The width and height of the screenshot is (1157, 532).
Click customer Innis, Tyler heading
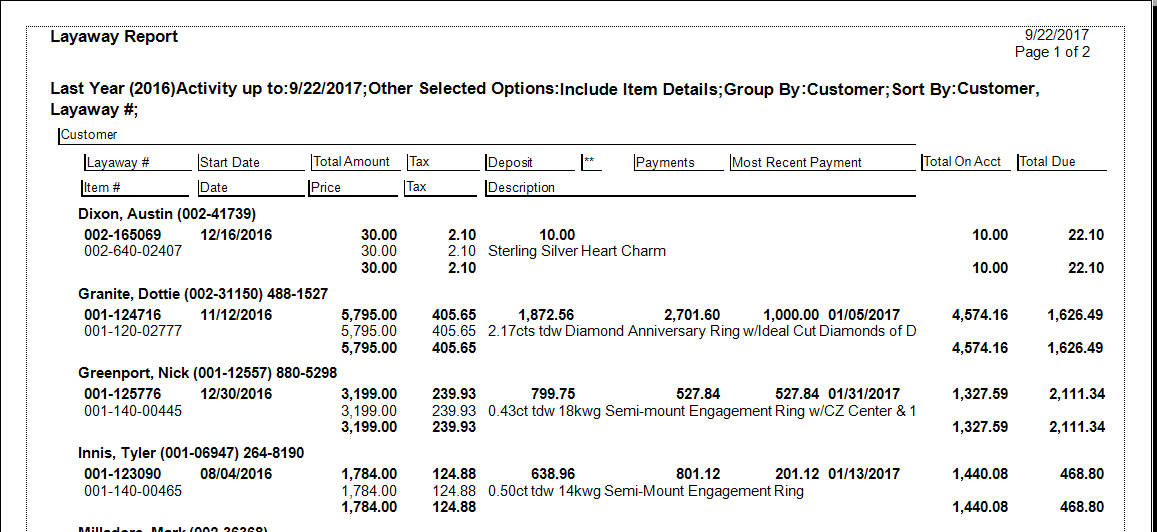pos(191,453)
